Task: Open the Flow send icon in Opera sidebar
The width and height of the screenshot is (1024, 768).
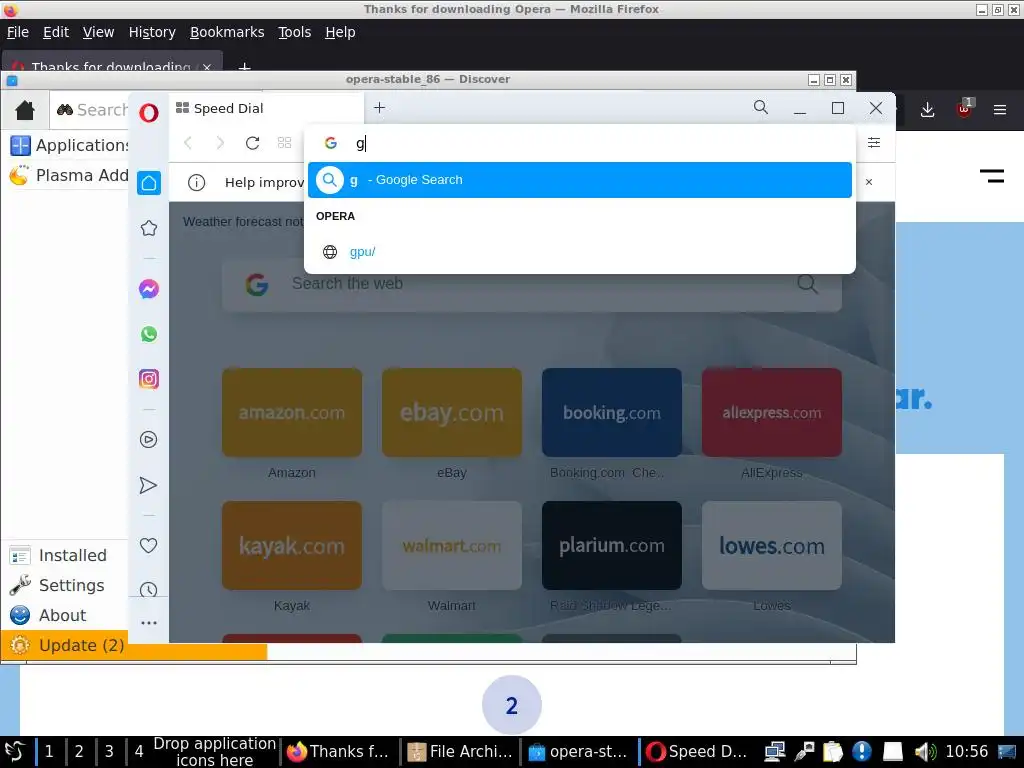Action: click(x=149, y=485)
